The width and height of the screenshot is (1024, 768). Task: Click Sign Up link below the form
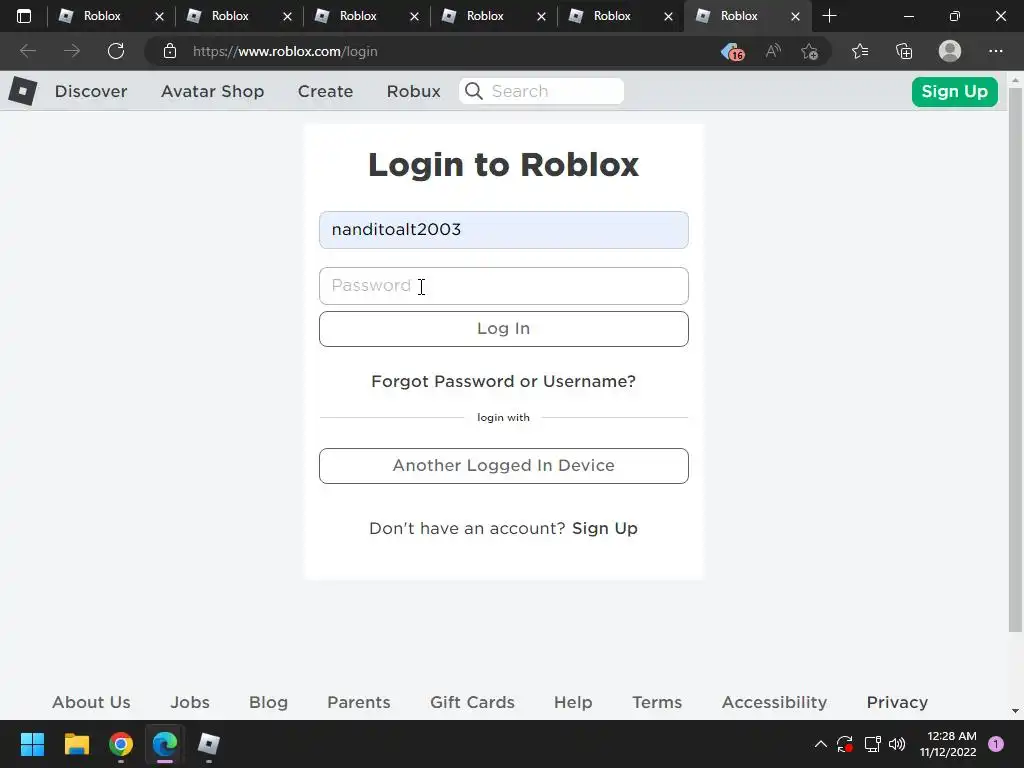[x=605, y=528]
